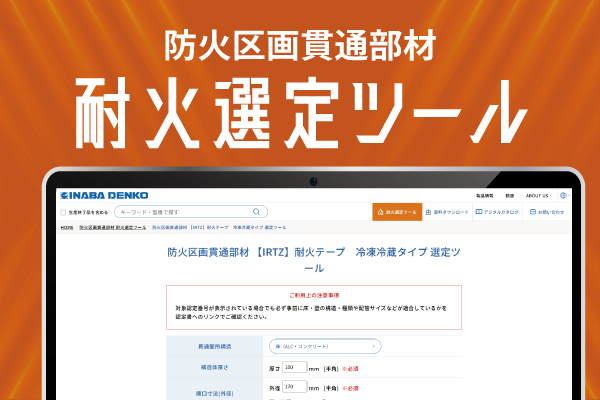Click the 構造体厚さ row label
The height and width of the screenshot is (400, 600).
click(x=215, y=367)
